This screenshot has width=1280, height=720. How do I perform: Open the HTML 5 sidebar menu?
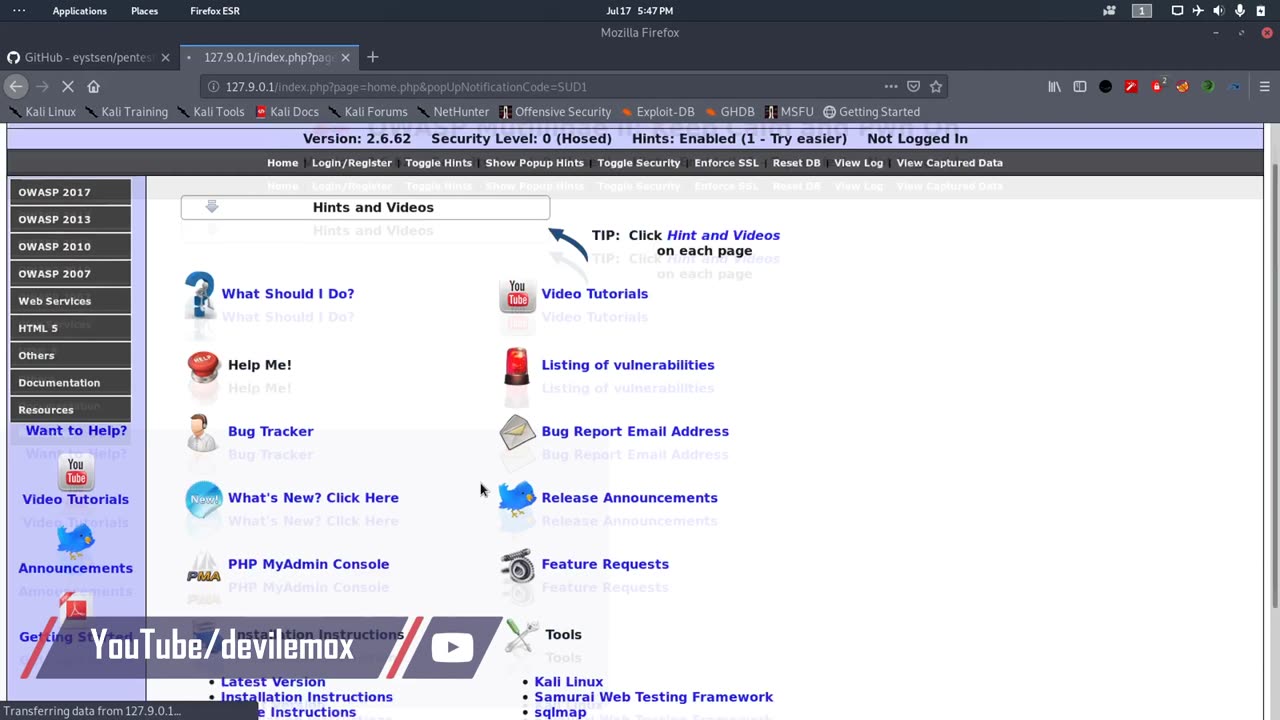point(70,328)
